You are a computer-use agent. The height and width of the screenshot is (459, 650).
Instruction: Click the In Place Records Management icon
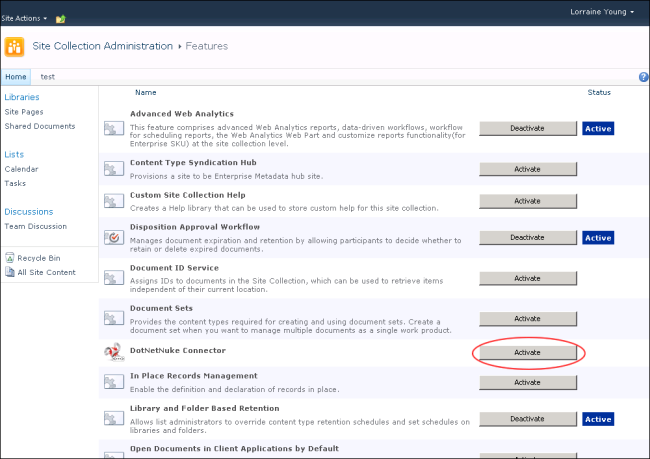pyautogui.click(x=114, y=382)
